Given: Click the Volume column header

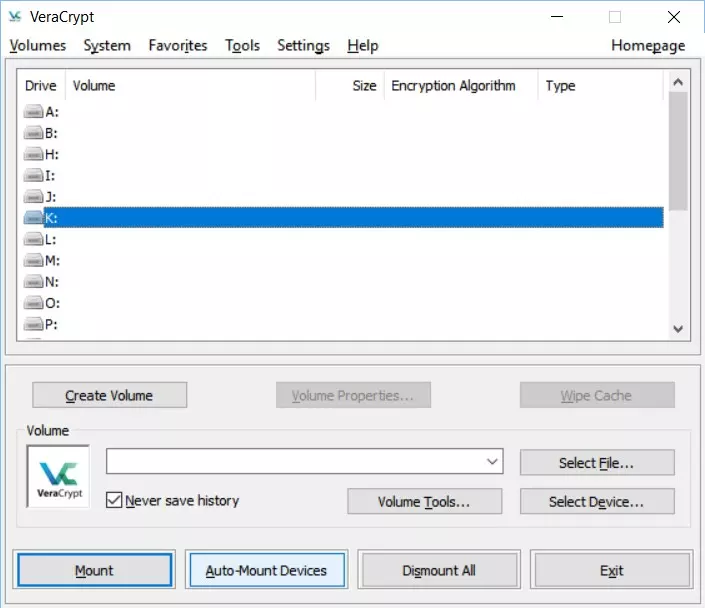Looking at the screenshot, I should tap(191, 85).
